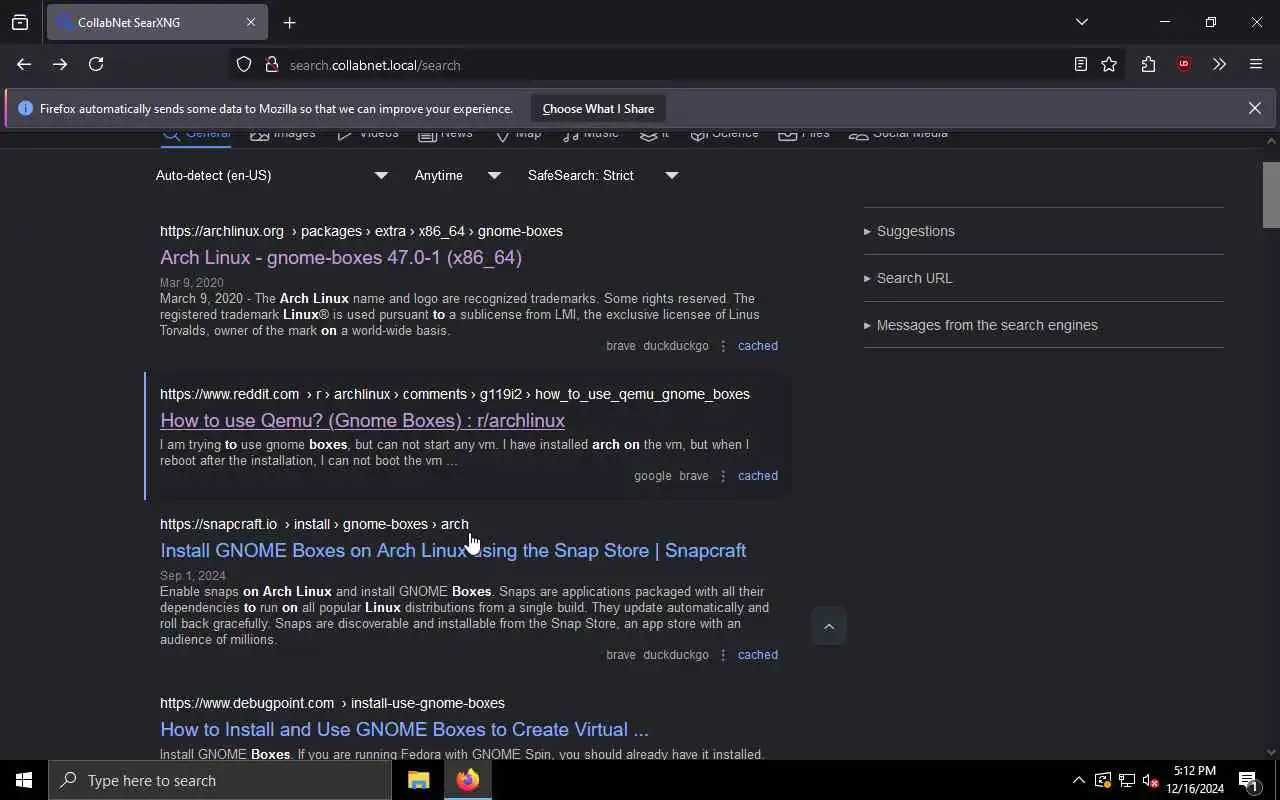Open cached link for Snapcraft result
This screenshot has width=1280, height=800.
pyautogui.click(x=758, y=655)
